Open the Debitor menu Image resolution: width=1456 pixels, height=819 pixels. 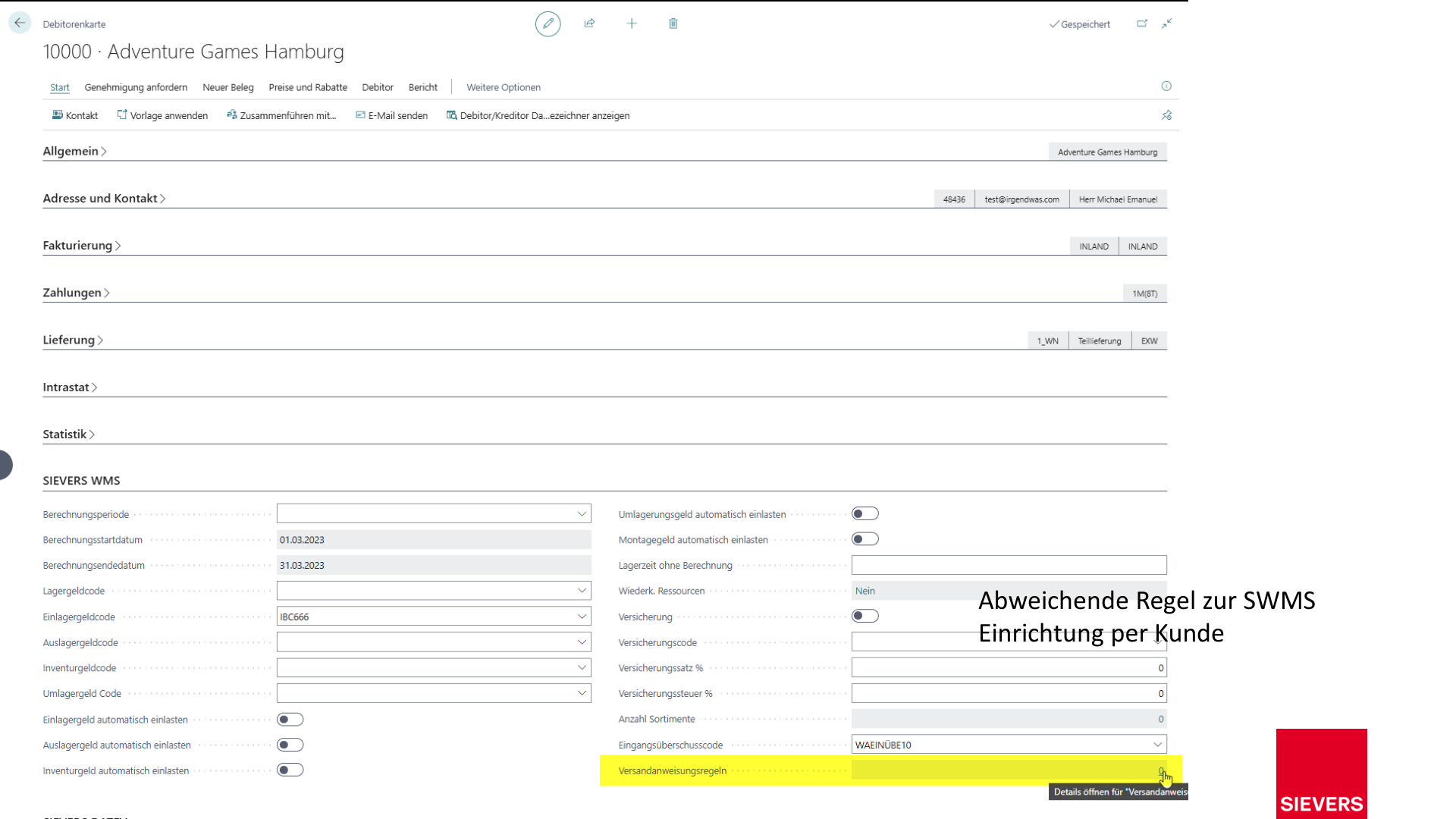pos(378,87)
